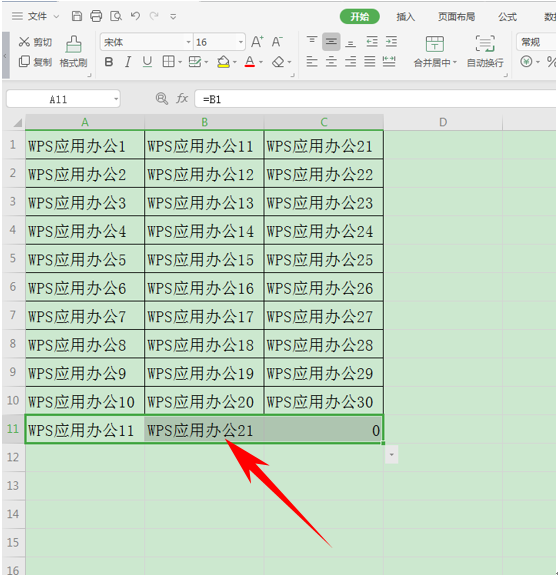
Task: Expand the fill color dropdown arrow
Action: point(234,62)
